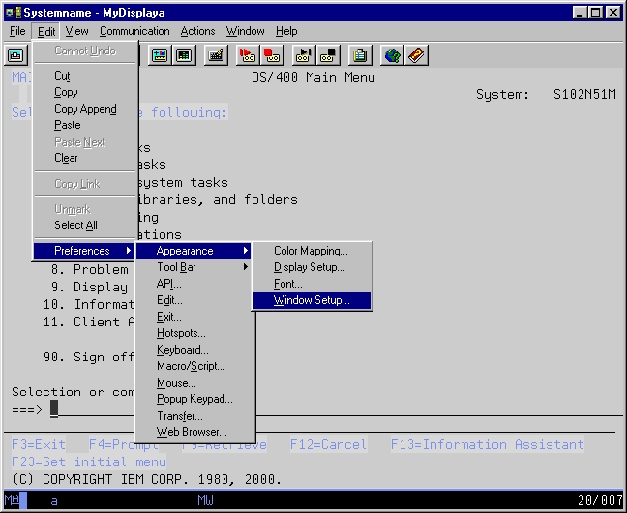Open API... preferences
The height and width of the screenshot is (513, 627).
194,284
